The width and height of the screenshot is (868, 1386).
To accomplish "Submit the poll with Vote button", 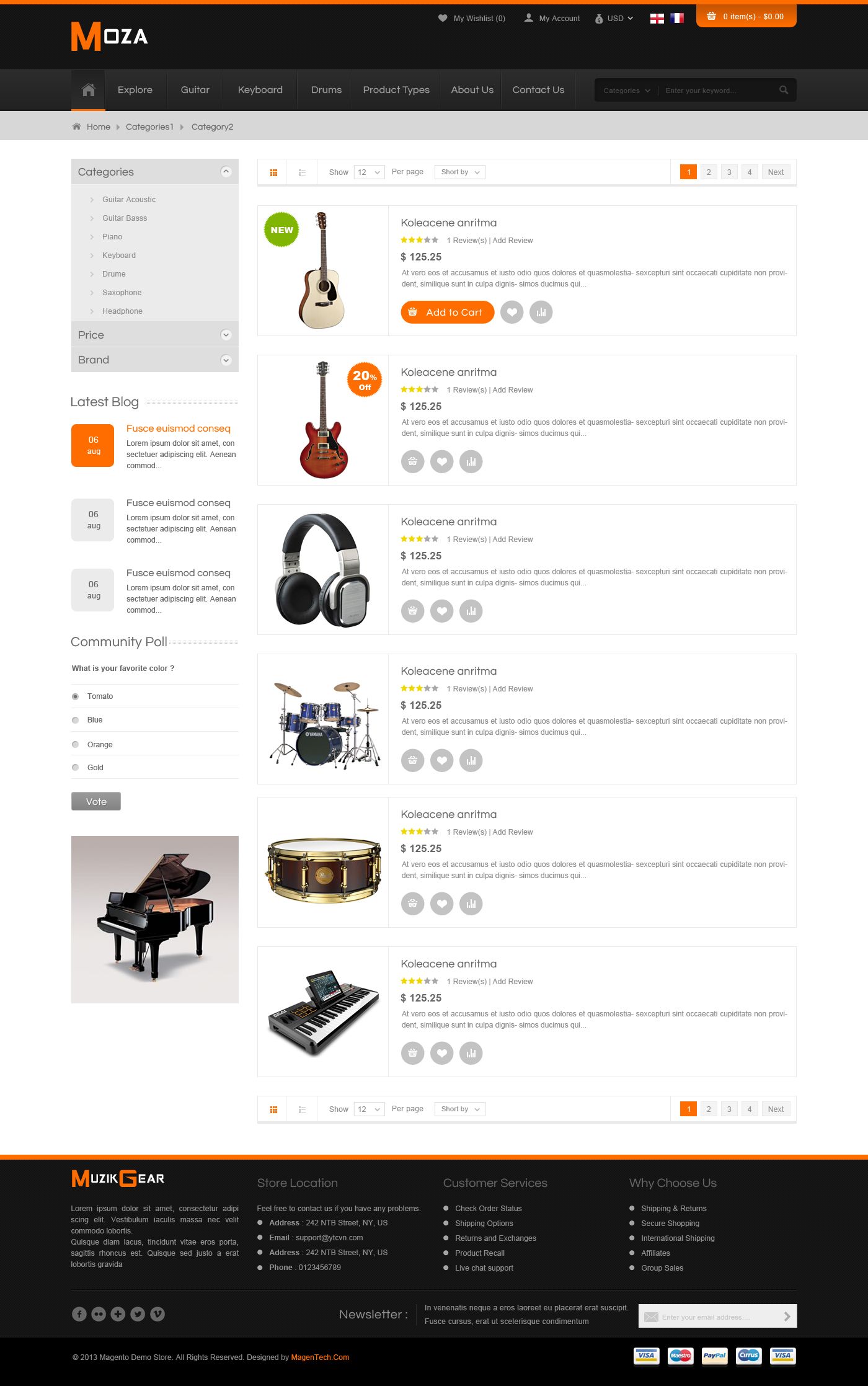I will [96, 801].
